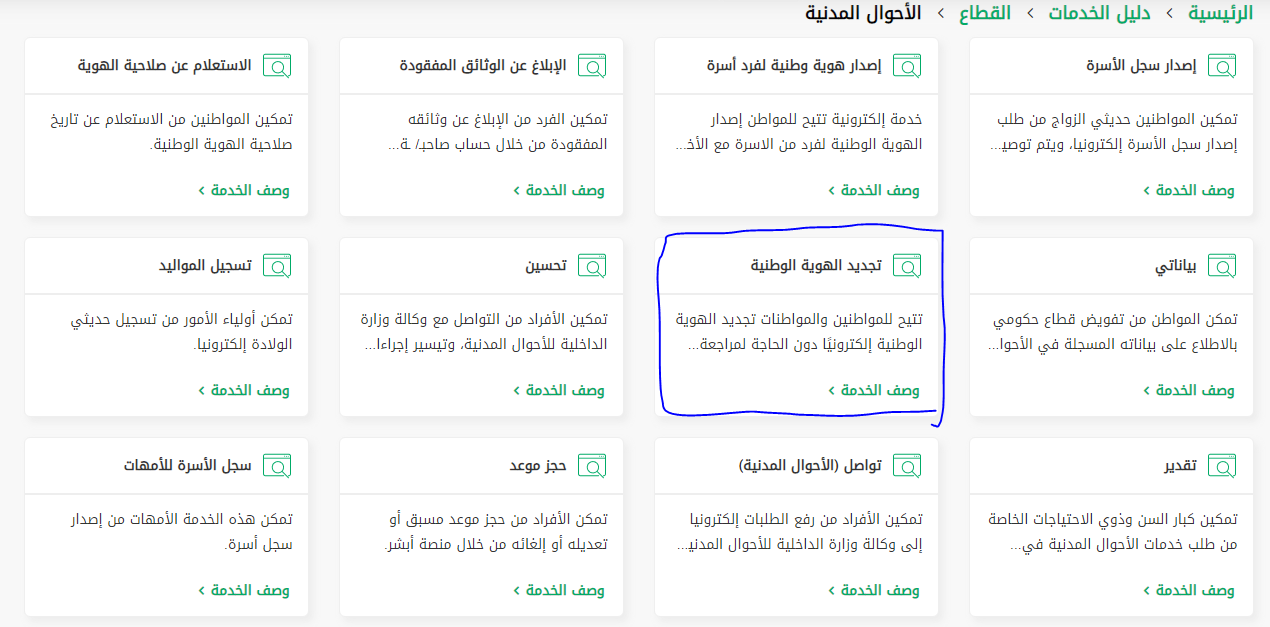Click the icon beside الاستعلام عن صلاحية الهوية
The width and height of the screenshot is (1270, 627).
coord(277,66)
